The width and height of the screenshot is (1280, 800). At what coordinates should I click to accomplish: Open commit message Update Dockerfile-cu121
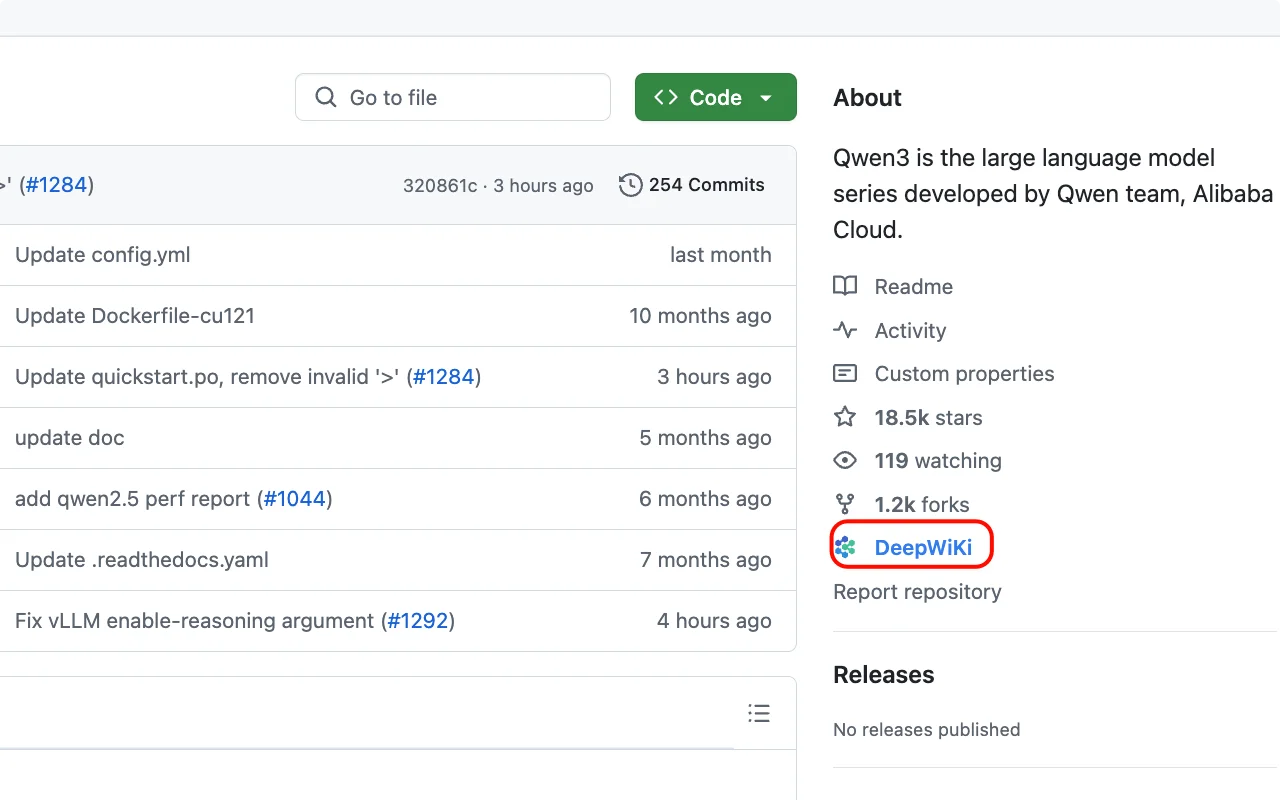135,316
